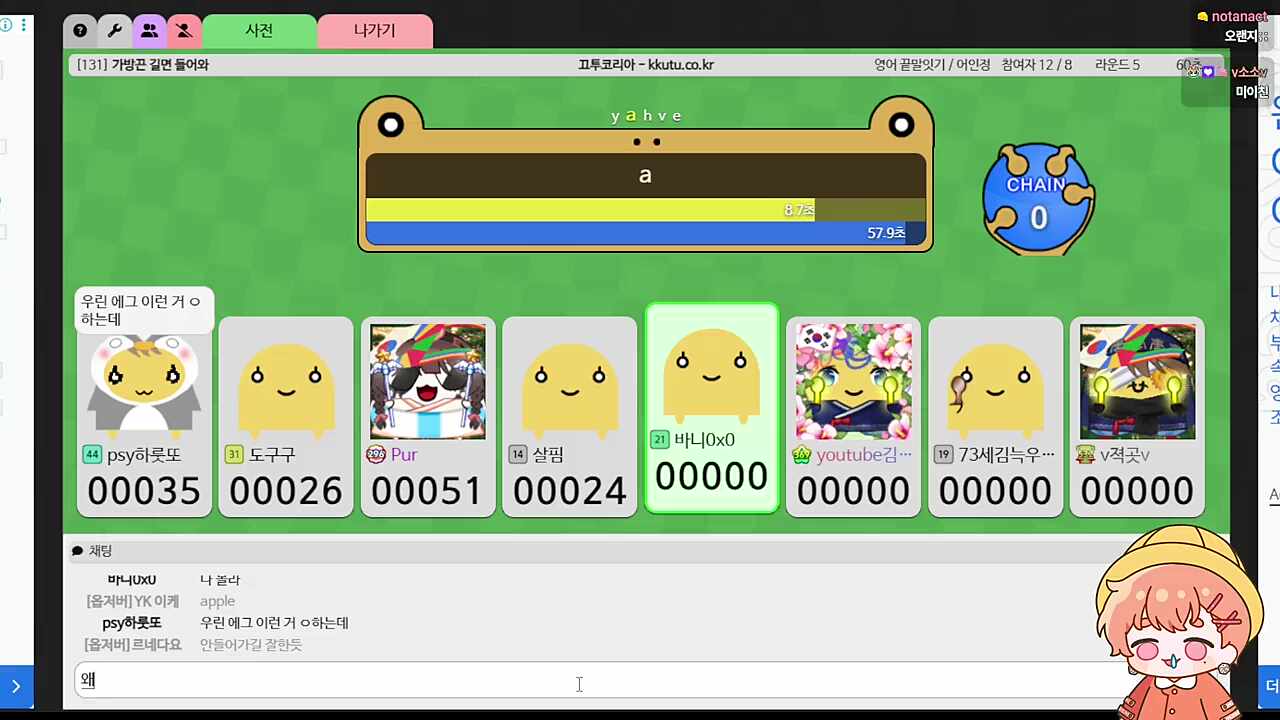
Task: Click level 296 badge of Pur
Action: click(376, 455)
